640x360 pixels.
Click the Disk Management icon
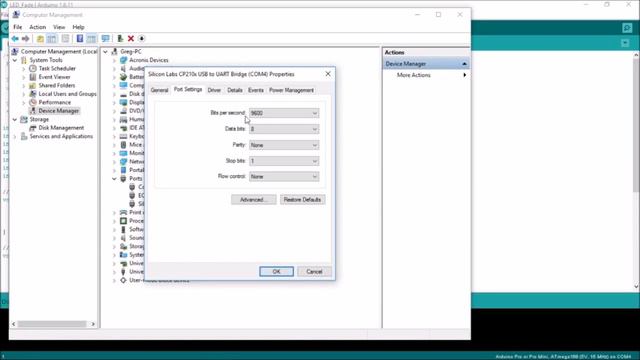[x=33, y=128]
